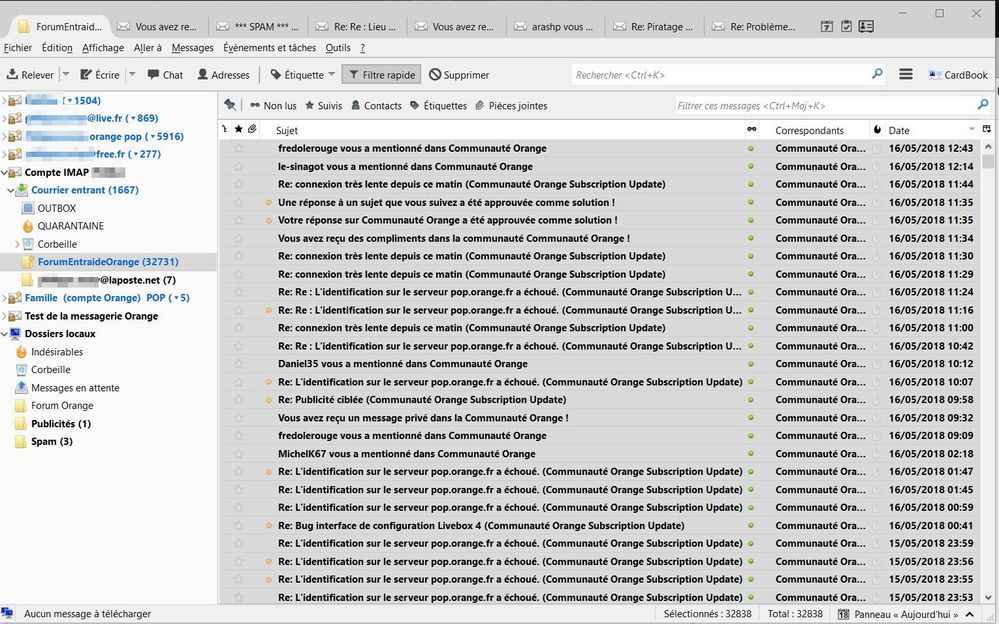The image size is (999, 624).
Task: Toggle the Non lus unread filter
Action: pos(273,106)
